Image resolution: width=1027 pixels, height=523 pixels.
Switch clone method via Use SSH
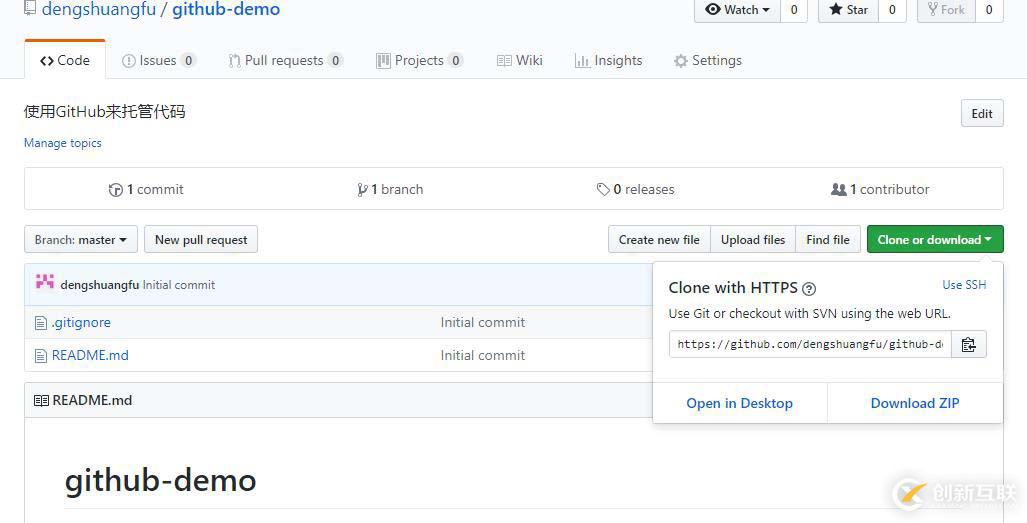(x=964, y=285)
